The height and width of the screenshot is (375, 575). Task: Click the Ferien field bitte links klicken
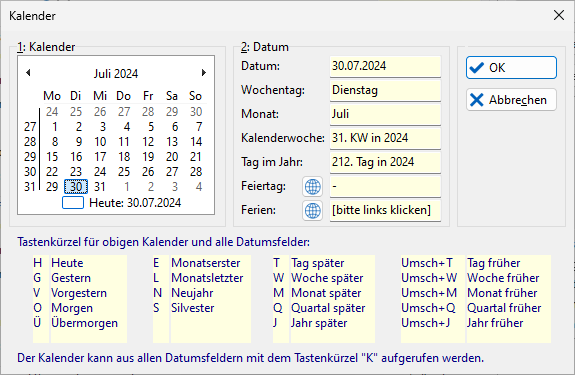(385, 210)
